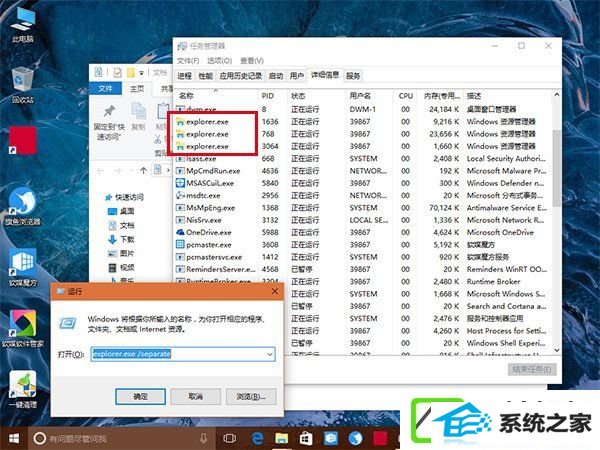Open the Options menu in Task Manager

tap(219, 61)
